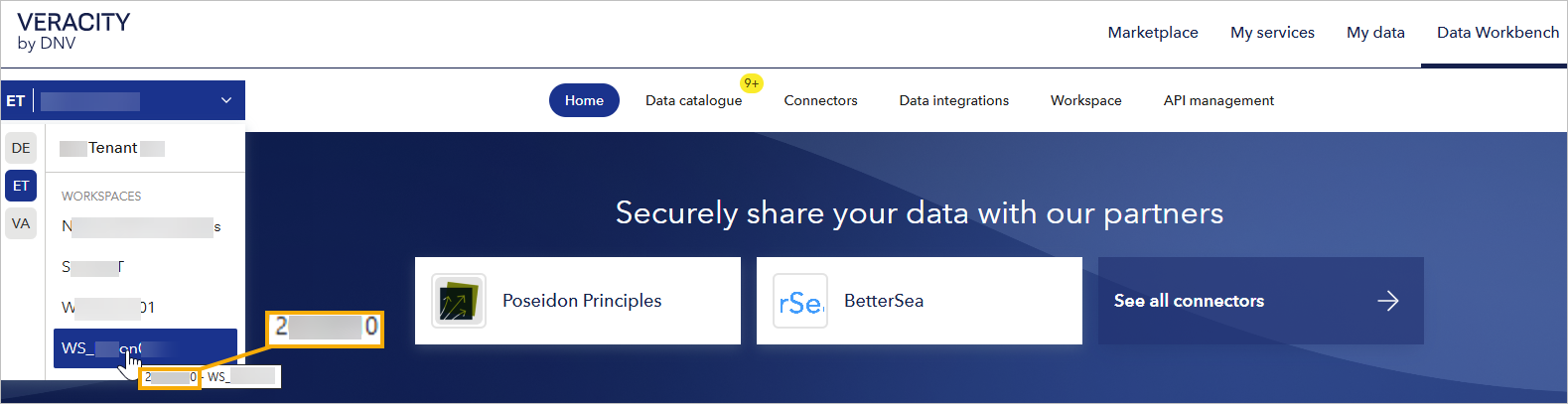Click the BetterSea rSe logo icon
This screenshot has height=404, width=1568.
800,301
